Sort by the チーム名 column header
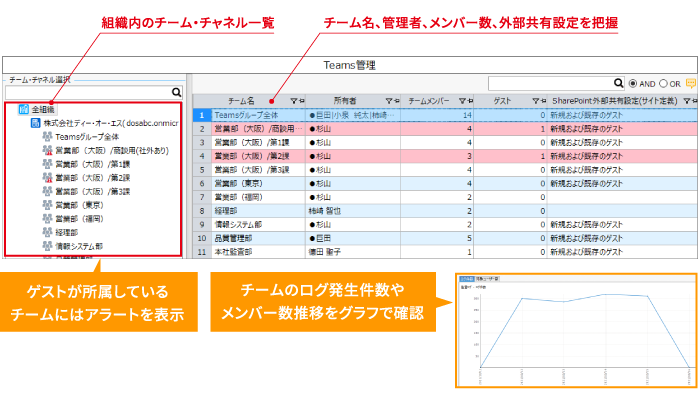 click(241, 101)
